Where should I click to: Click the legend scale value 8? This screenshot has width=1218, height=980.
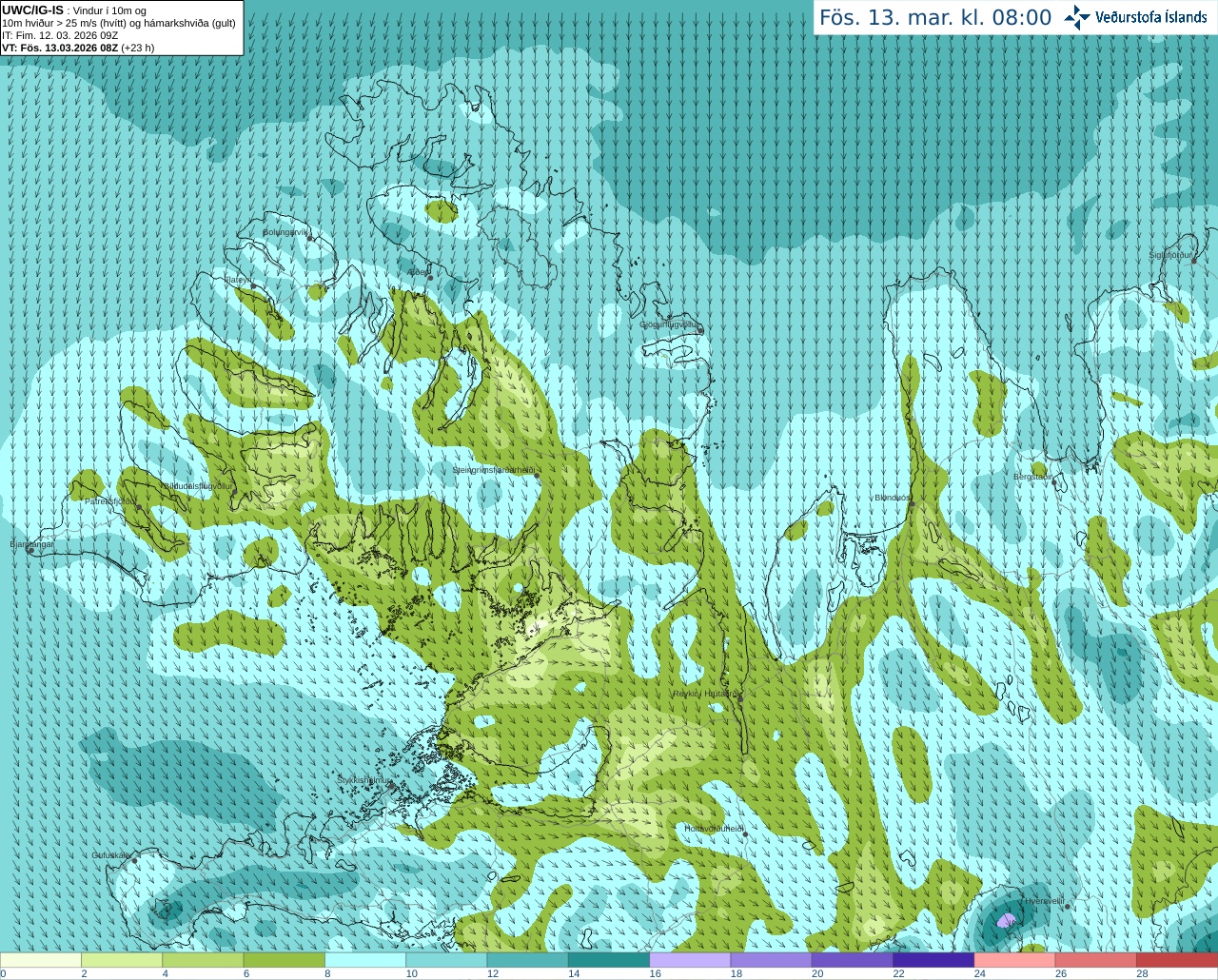pyautogui.click(x=328, y=973)
